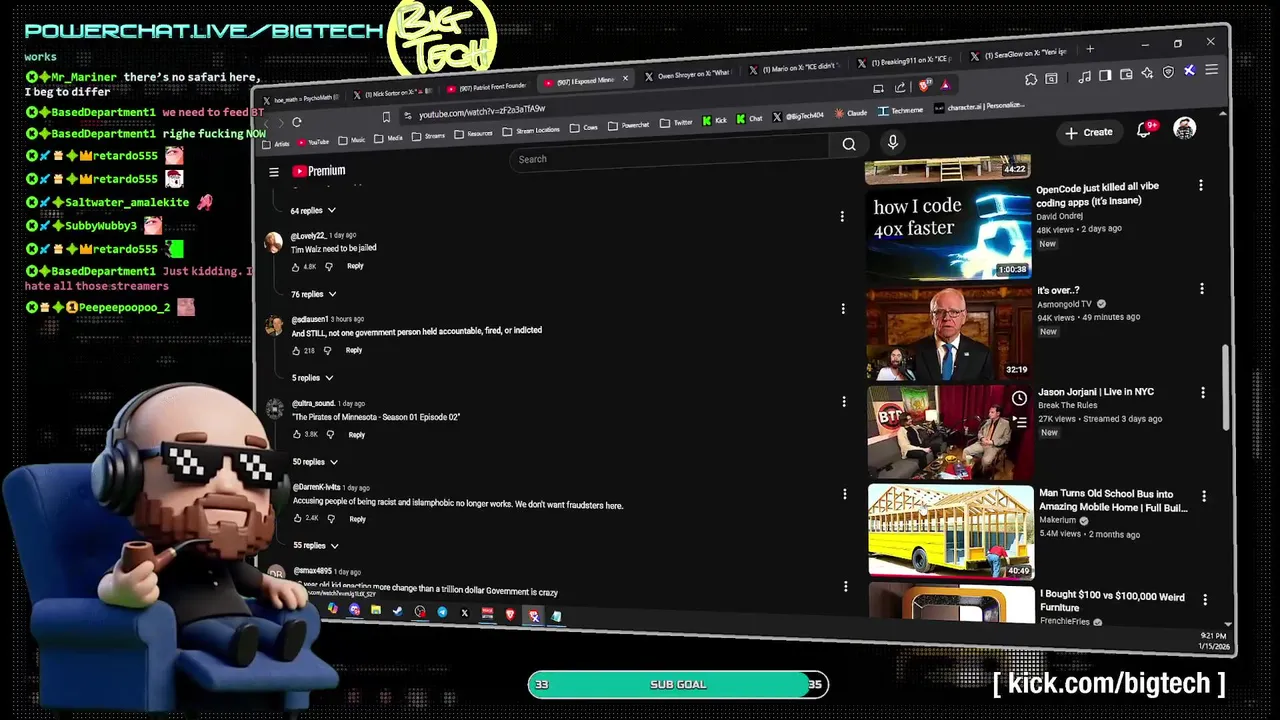Screen dimensions: 1280x720
Task: Open the browser extensions puzzle icon
Action: (1031, 79)
